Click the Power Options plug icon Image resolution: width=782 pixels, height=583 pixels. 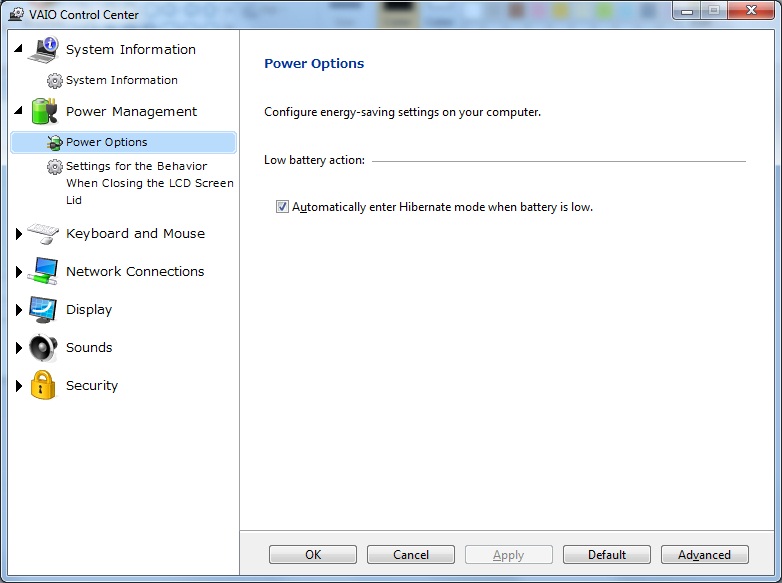tap(54, 143)
